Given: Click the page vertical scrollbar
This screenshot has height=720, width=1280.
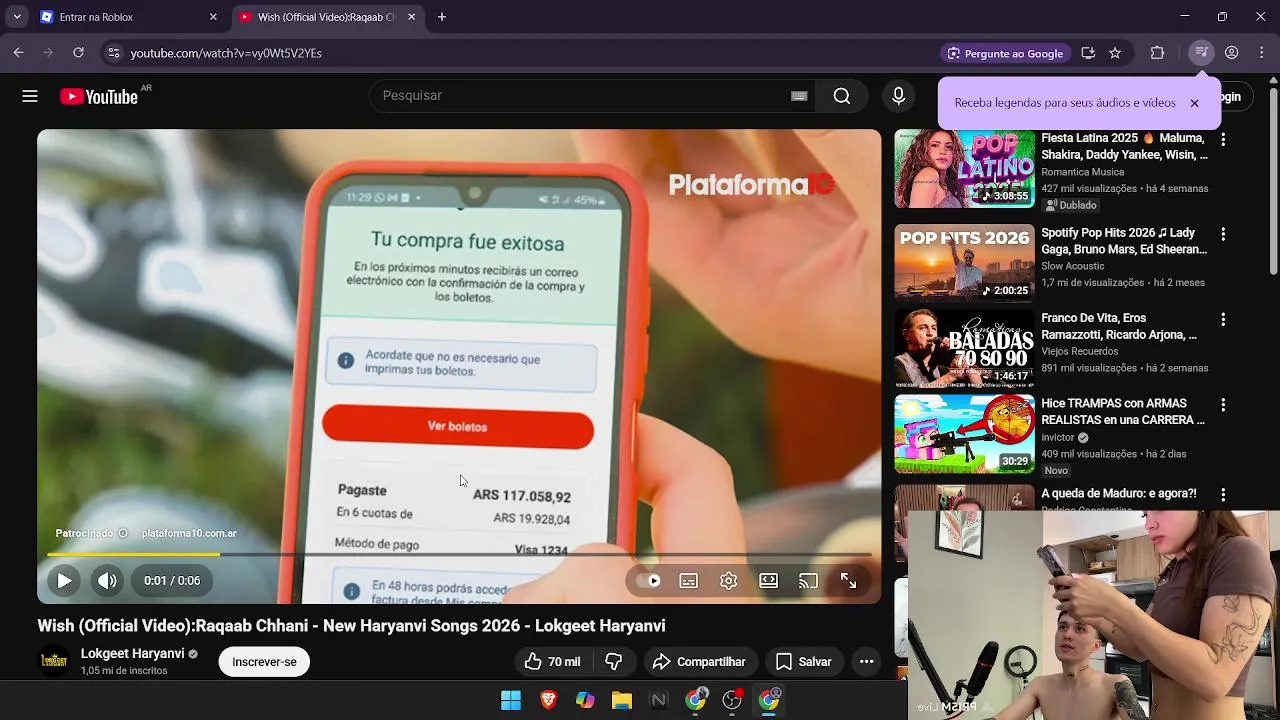Looking at the screenshot, I should 1274,180.
